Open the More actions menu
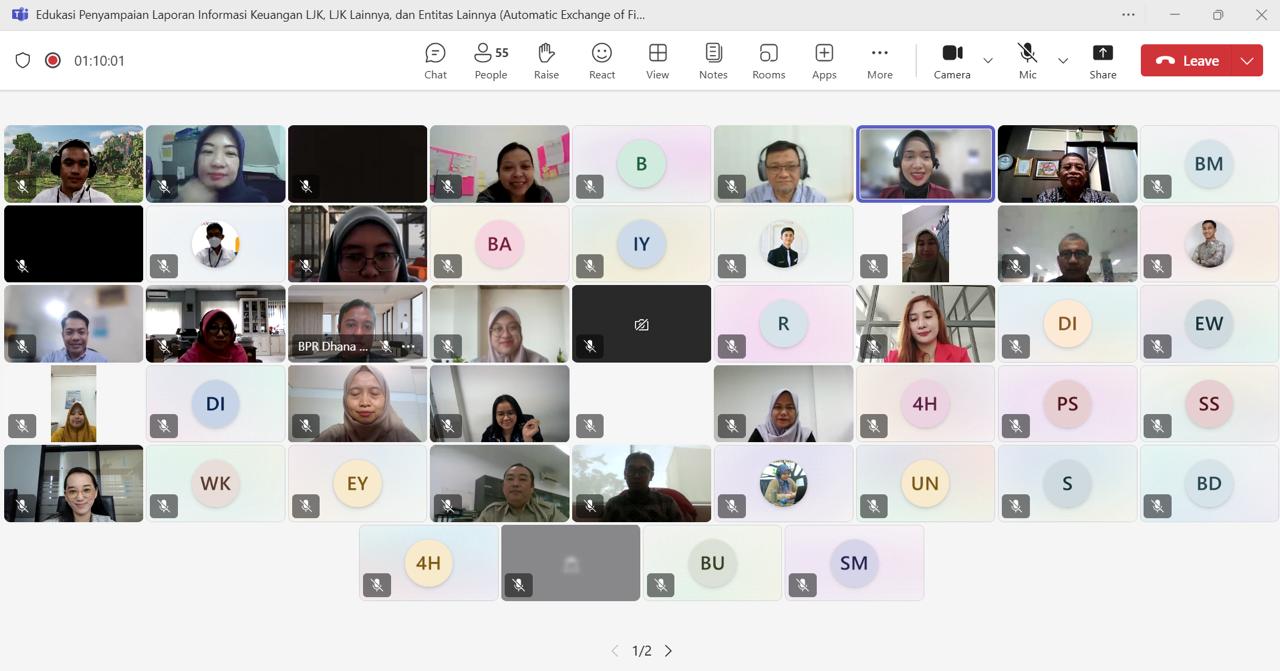The image size is (1280, 671). coord(879,61)
